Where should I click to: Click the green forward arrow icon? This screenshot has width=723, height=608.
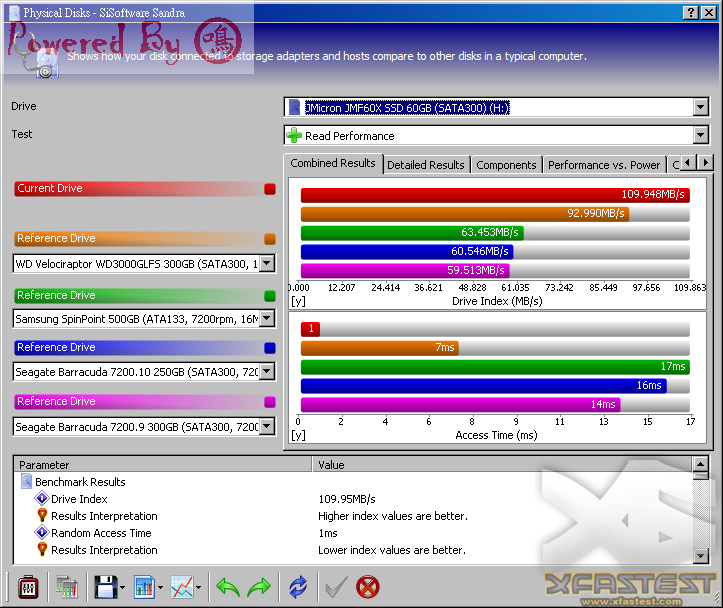pos(259,588)
